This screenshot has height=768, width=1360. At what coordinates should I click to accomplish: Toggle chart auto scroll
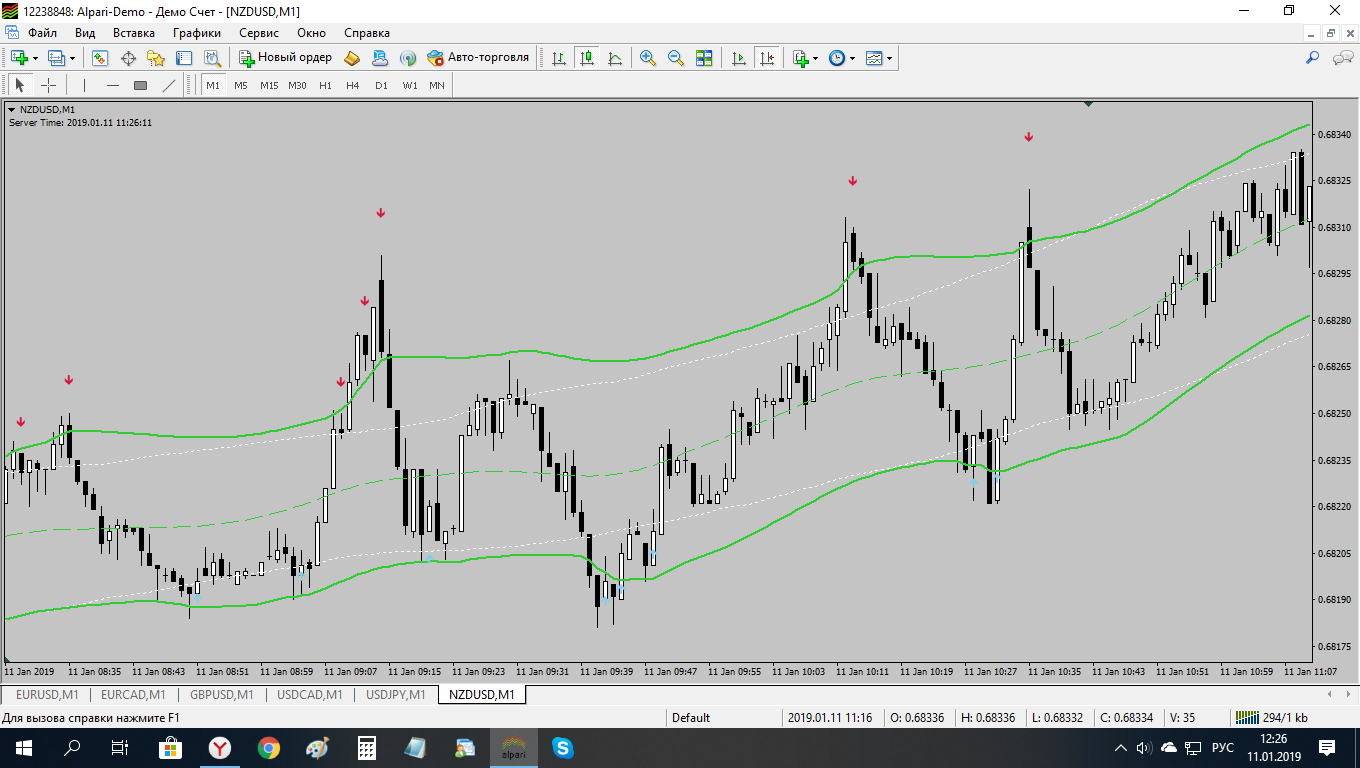(739, 58)
